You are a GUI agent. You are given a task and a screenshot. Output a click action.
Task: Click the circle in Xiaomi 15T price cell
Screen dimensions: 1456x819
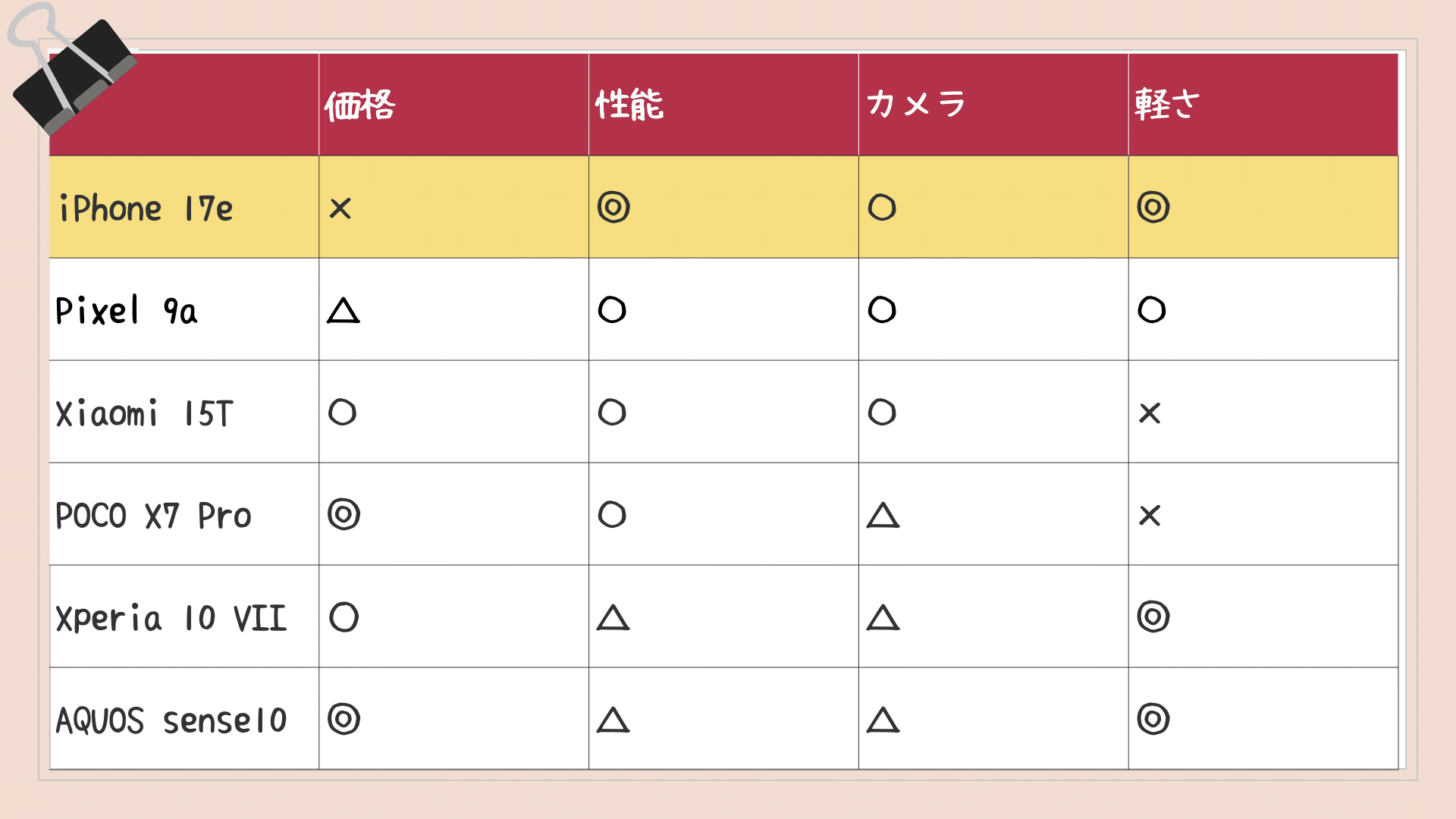[342, 413]
